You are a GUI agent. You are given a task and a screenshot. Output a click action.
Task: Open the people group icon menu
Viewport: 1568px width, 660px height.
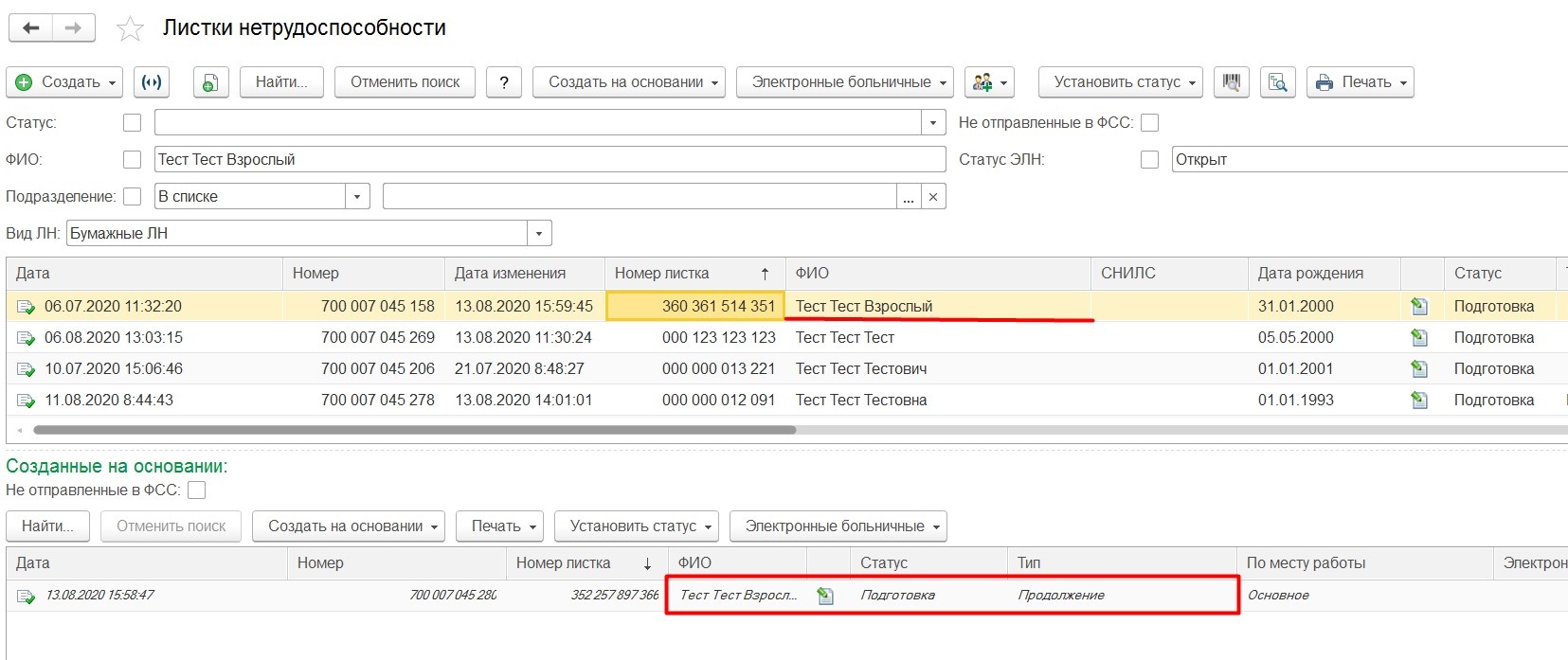click(989, 82)
